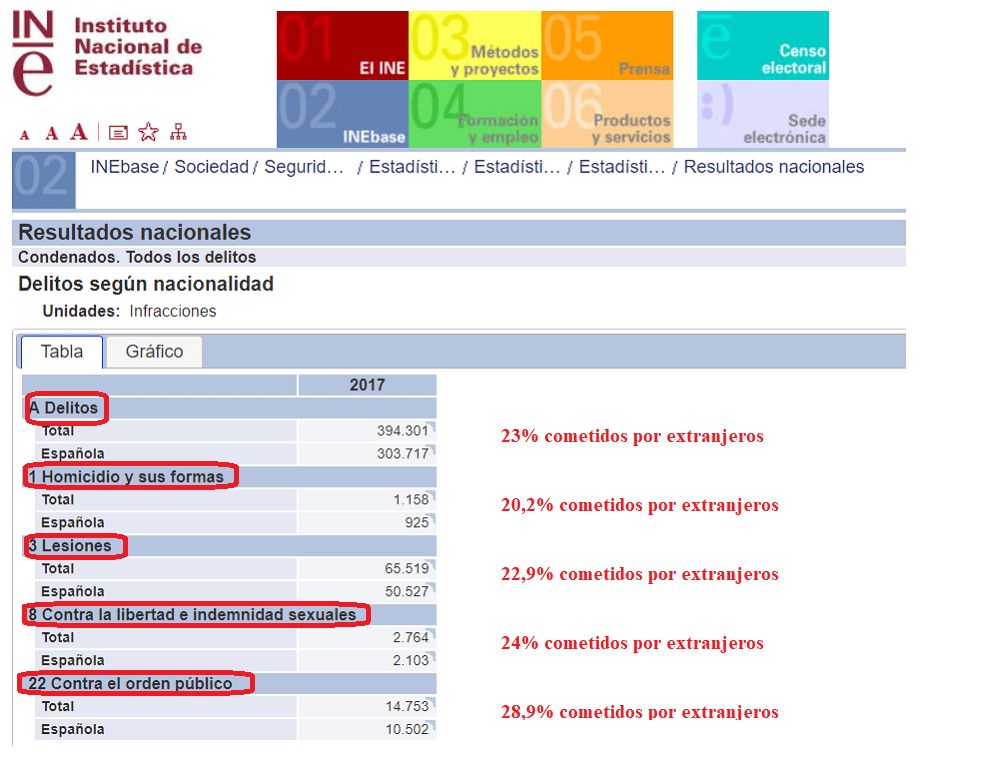The width and height of the screenshot is (999, 760).
Task: Click the INE logo
Action: click(x=107, y=52)
